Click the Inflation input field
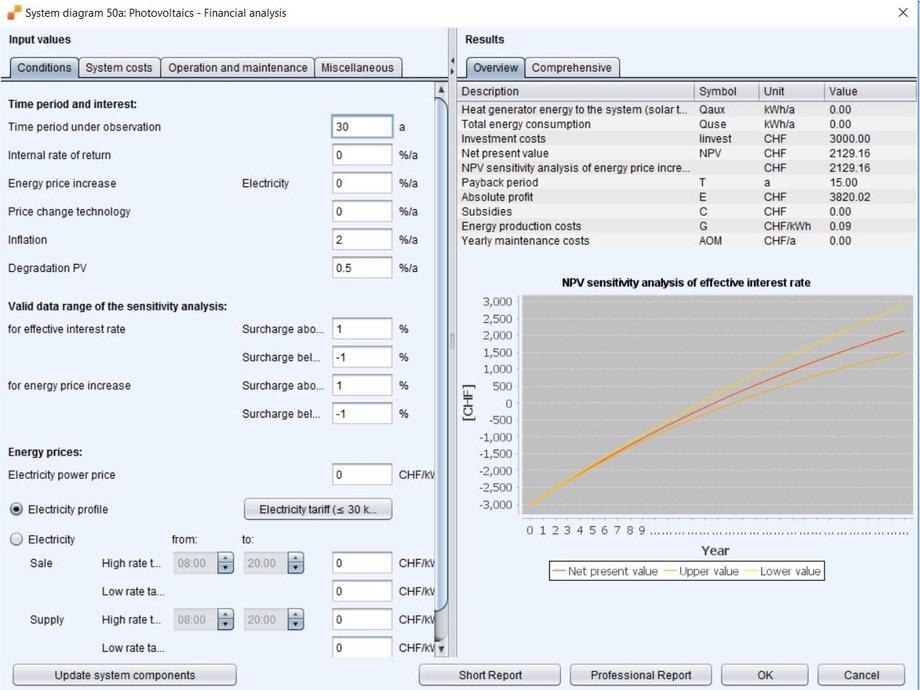 tap(362, 240)
